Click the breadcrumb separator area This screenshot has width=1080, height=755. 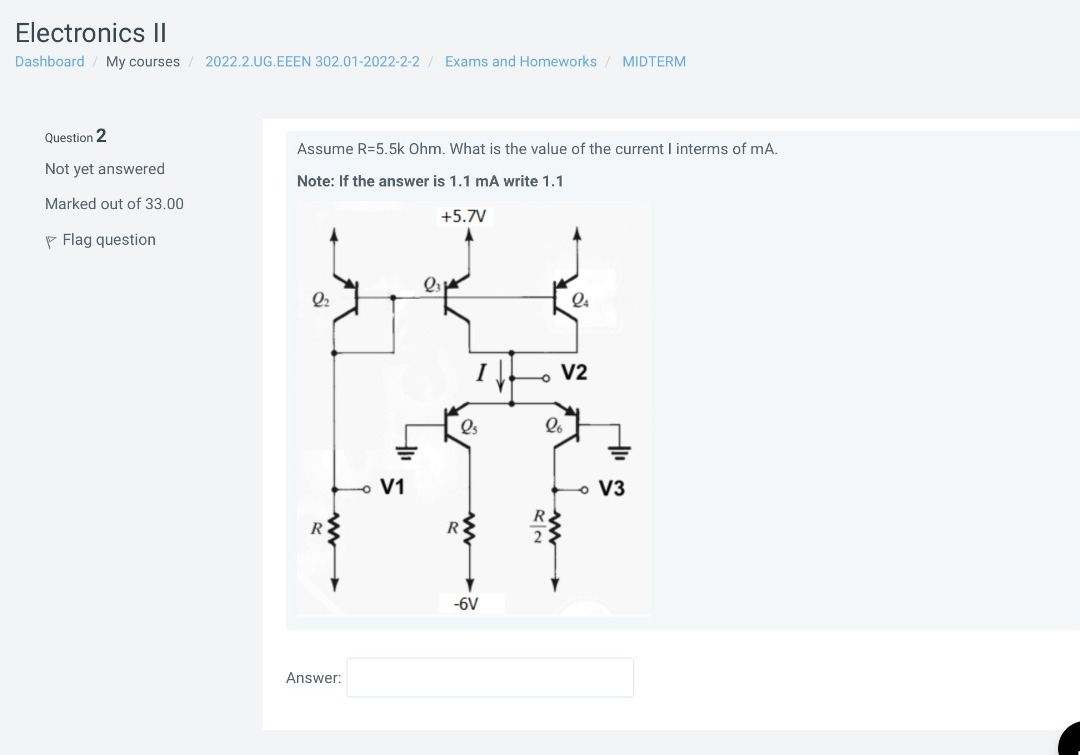point(94,61)
